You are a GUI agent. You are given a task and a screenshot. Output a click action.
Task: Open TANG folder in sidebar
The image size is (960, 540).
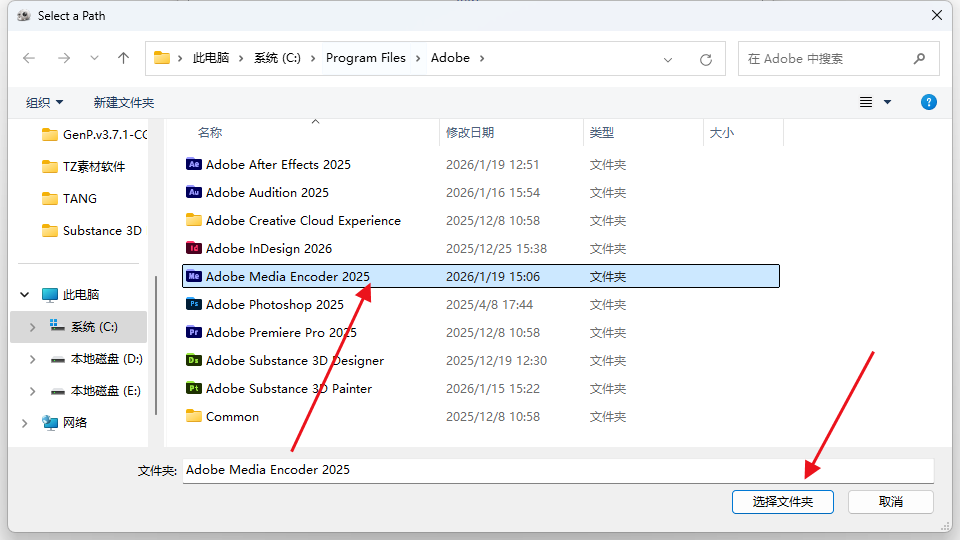(69, 198)
